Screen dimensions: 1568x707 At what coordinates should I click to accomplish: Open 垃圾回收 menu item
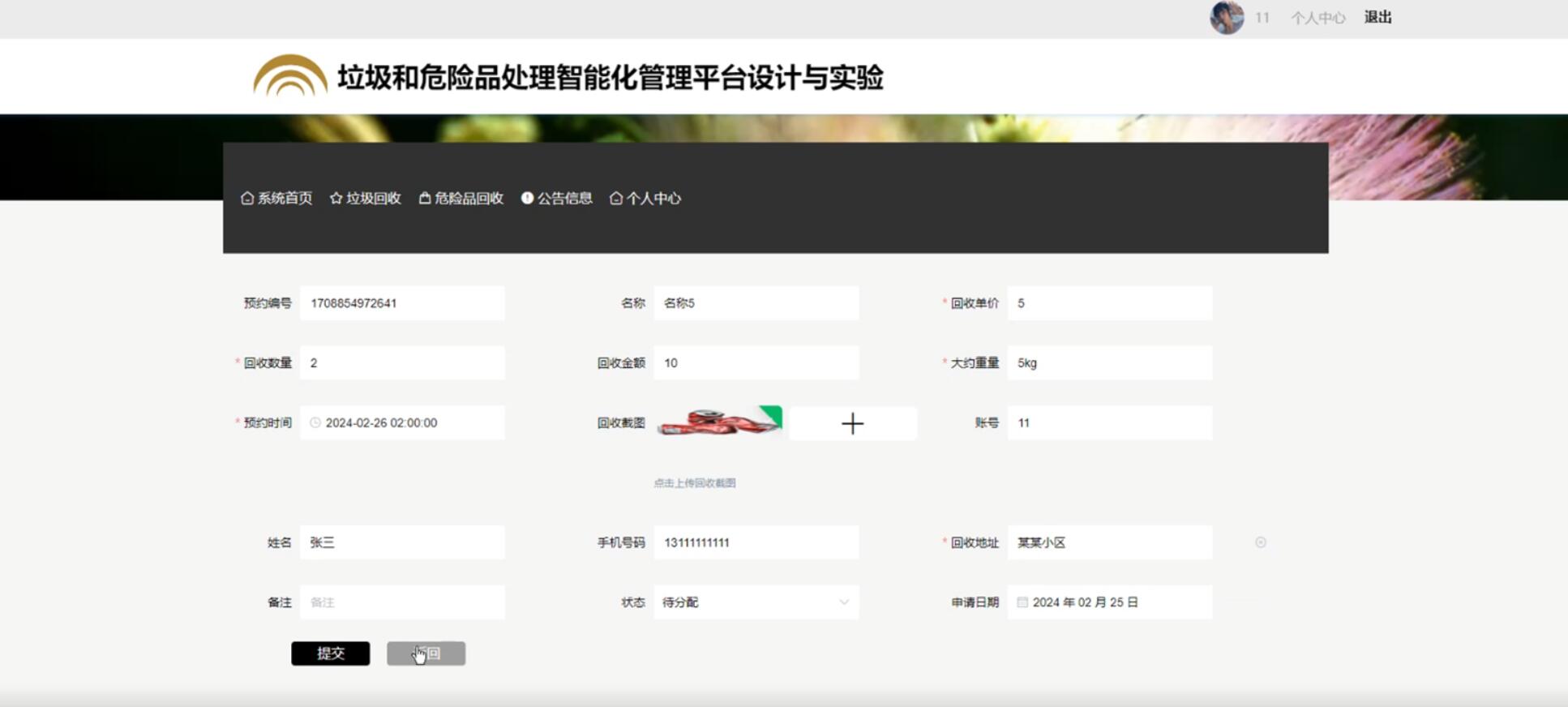(x=366, y=198)
